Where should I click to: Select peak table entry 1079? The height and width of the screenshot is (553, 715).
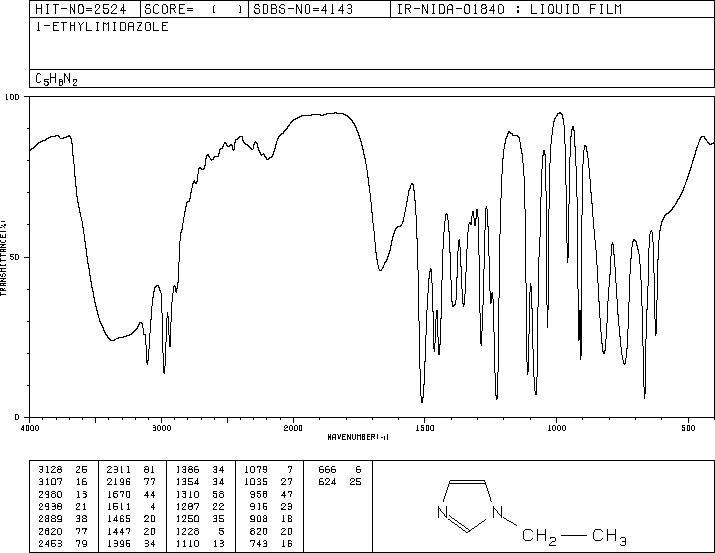[x=256, y=470]
